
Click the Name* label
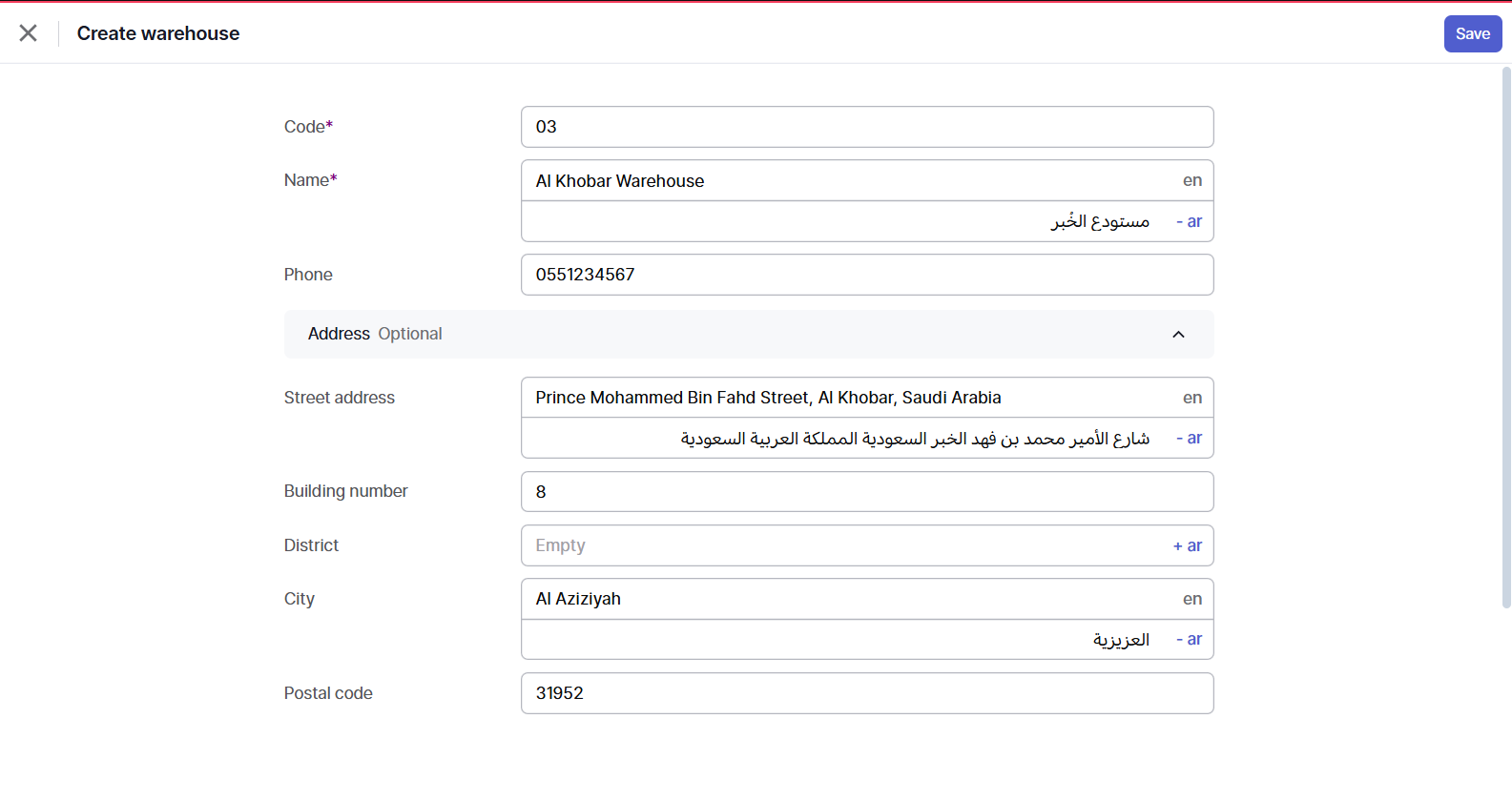310,180
